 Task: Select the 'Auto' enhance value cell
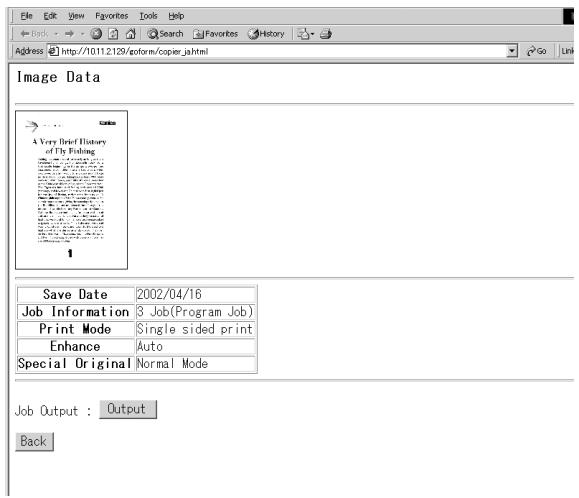196,346
